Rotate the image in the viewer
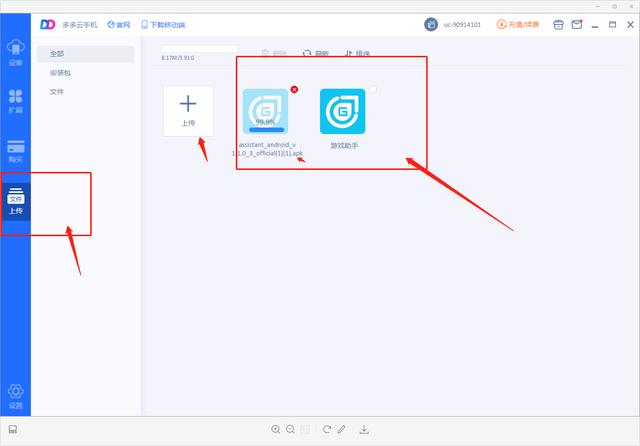640x446 pixels. click(327, 429)
